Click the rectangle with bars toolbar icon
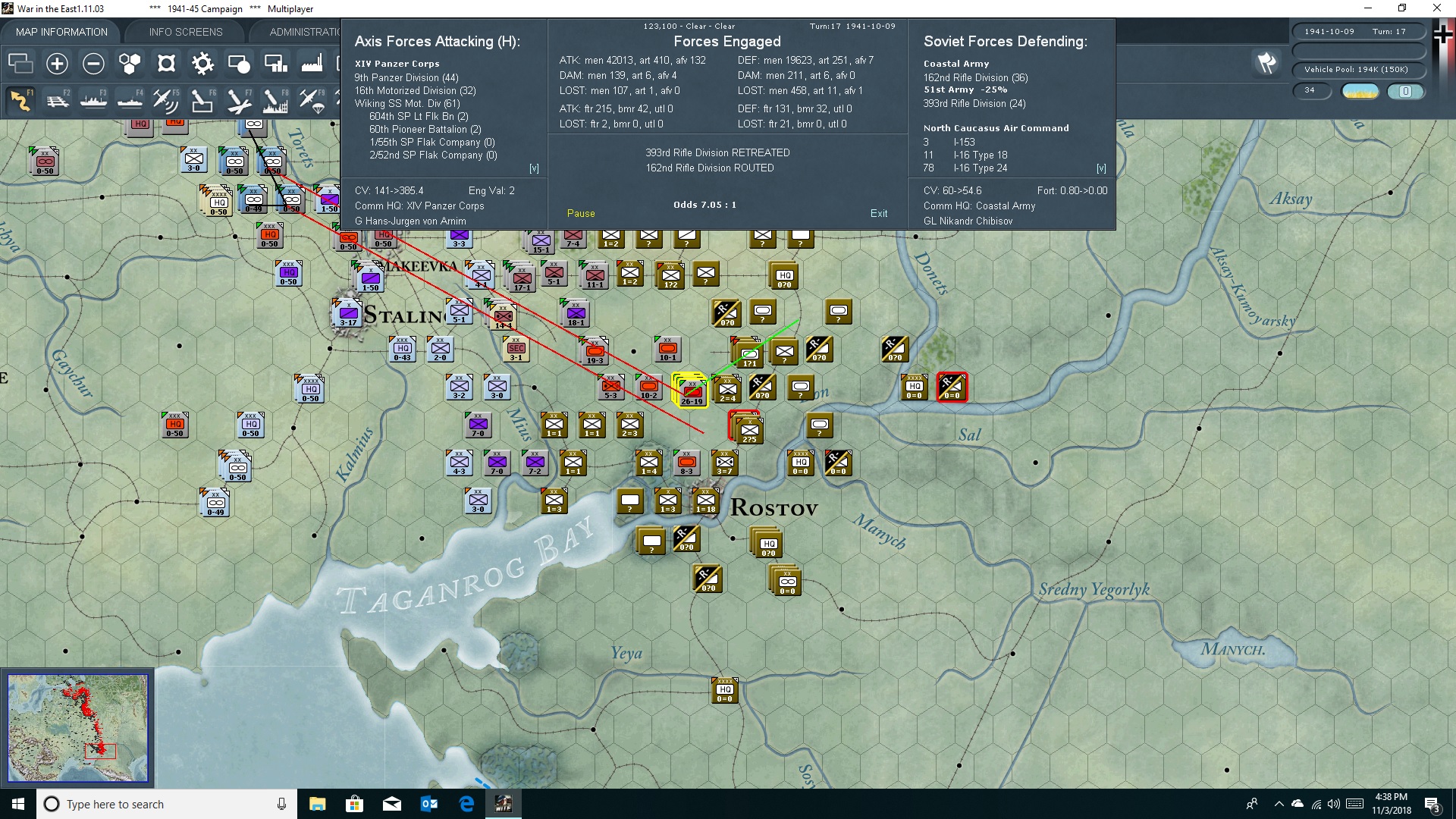The image size is (1456, 819). click(x=275, y=64)
